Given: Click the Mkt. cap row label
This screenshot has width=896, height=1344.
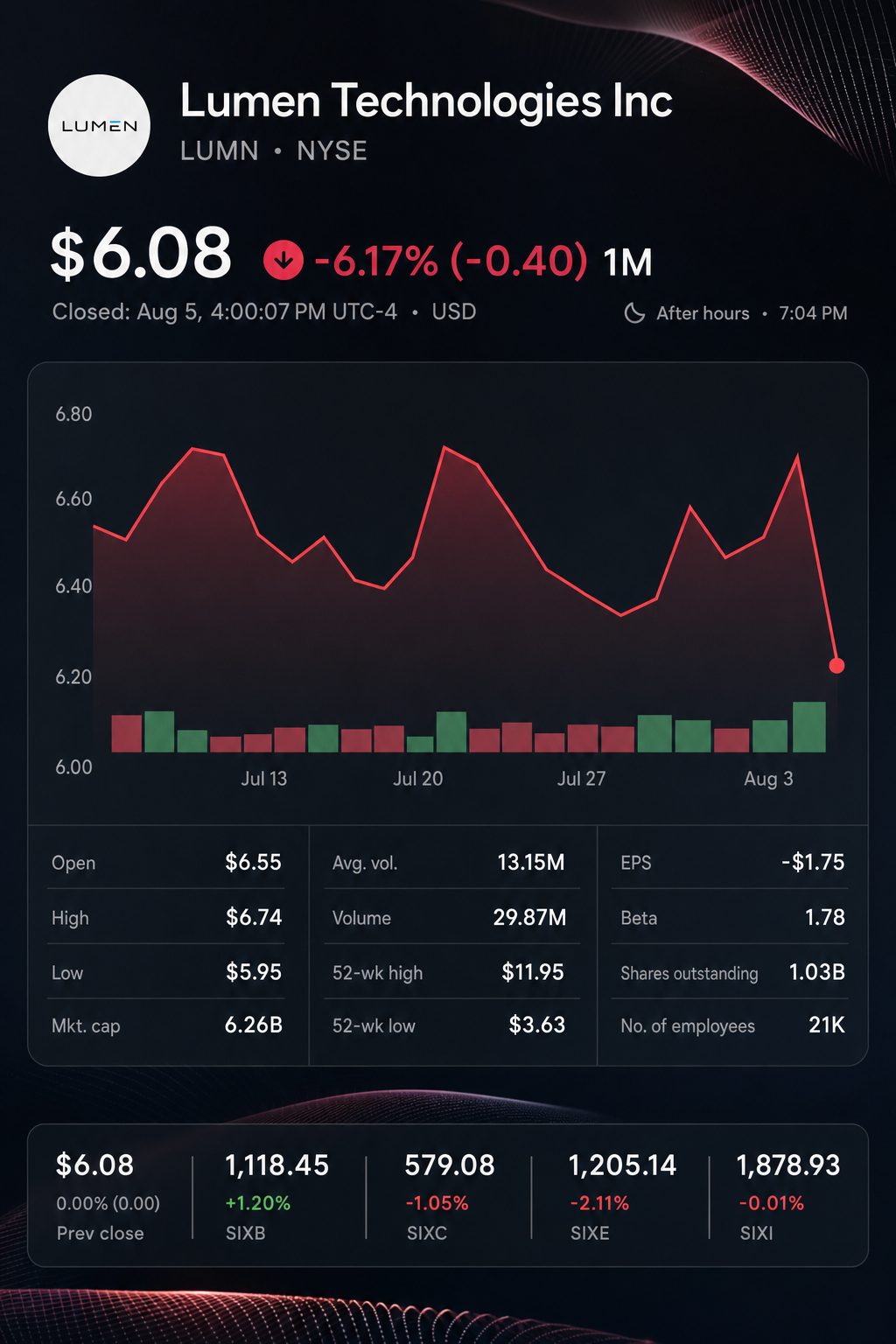Looking at the screenshot, I should pyautogui.click(x=86, y=1025).
